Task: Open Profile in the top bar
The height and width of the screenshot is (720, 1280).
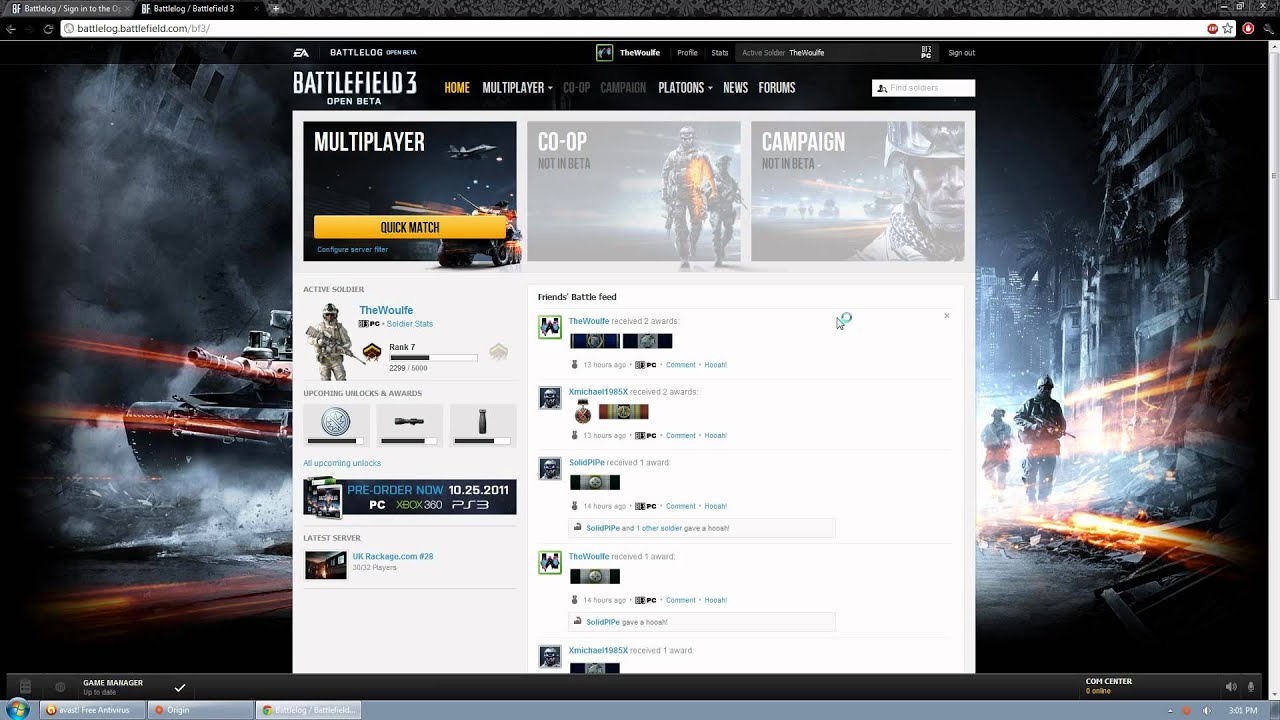Action: click(x=687, y=53)
